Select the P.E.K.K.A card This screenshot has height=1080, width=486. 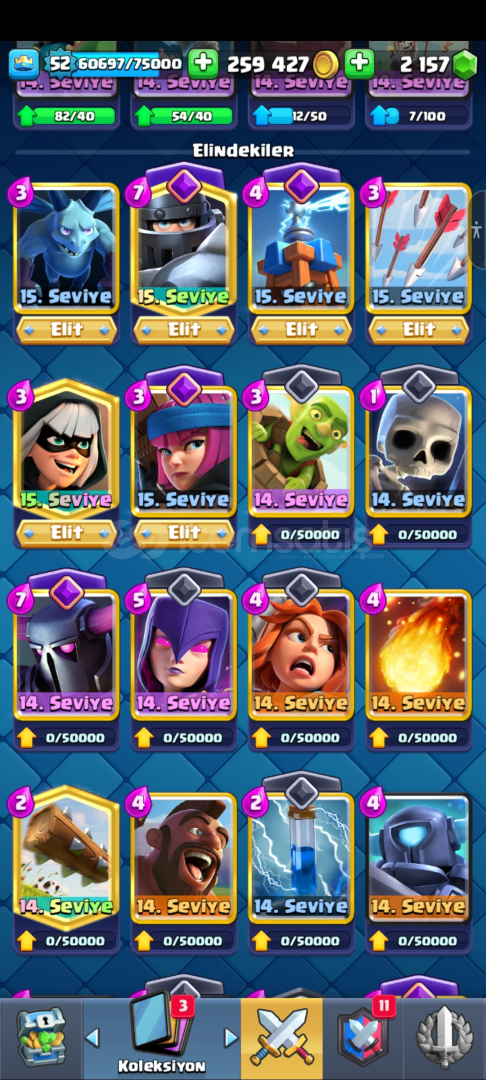pyautogui.click(x=66, y=643)
